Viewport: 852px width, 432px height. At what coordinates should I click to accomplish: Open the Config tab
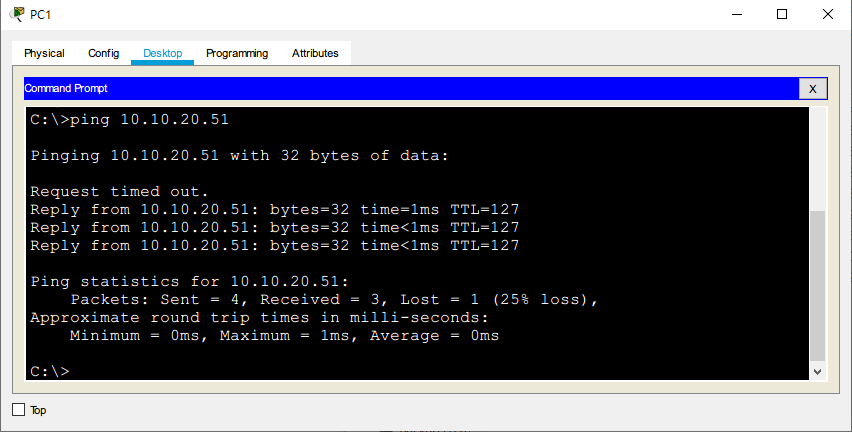point(103,53)
